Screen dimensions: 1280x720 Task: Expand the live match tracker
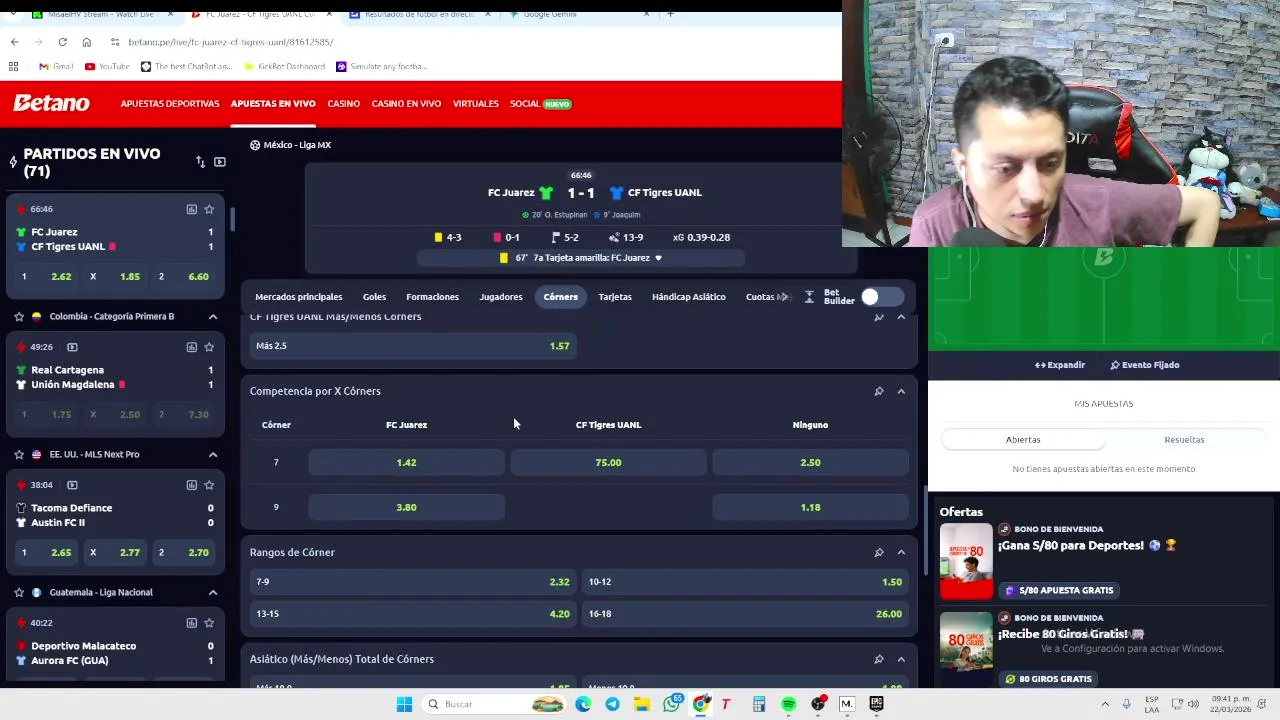[1060, 365]
